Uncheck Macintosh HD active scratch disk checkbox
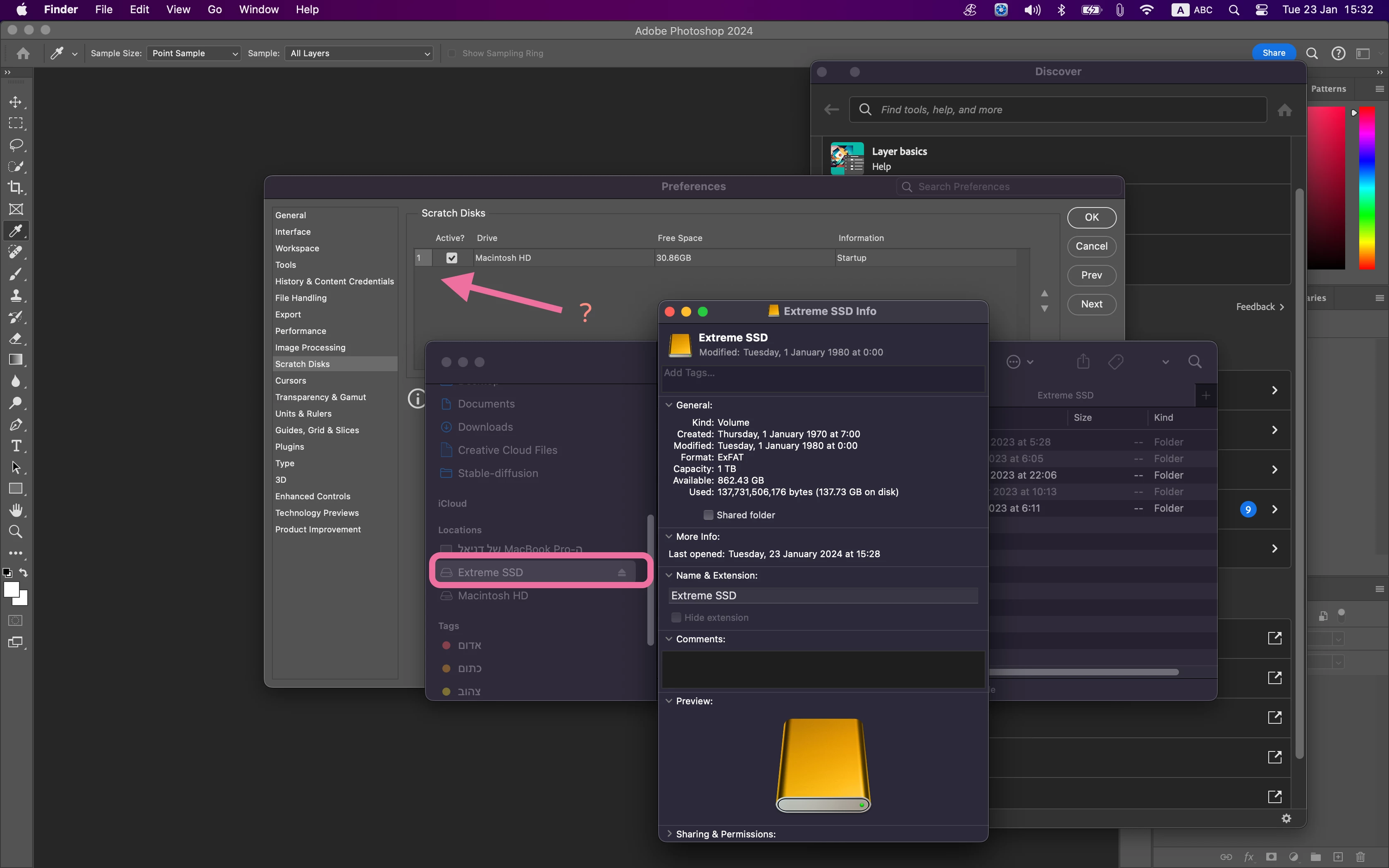The image size is (1389, 868). pos(452,258)
